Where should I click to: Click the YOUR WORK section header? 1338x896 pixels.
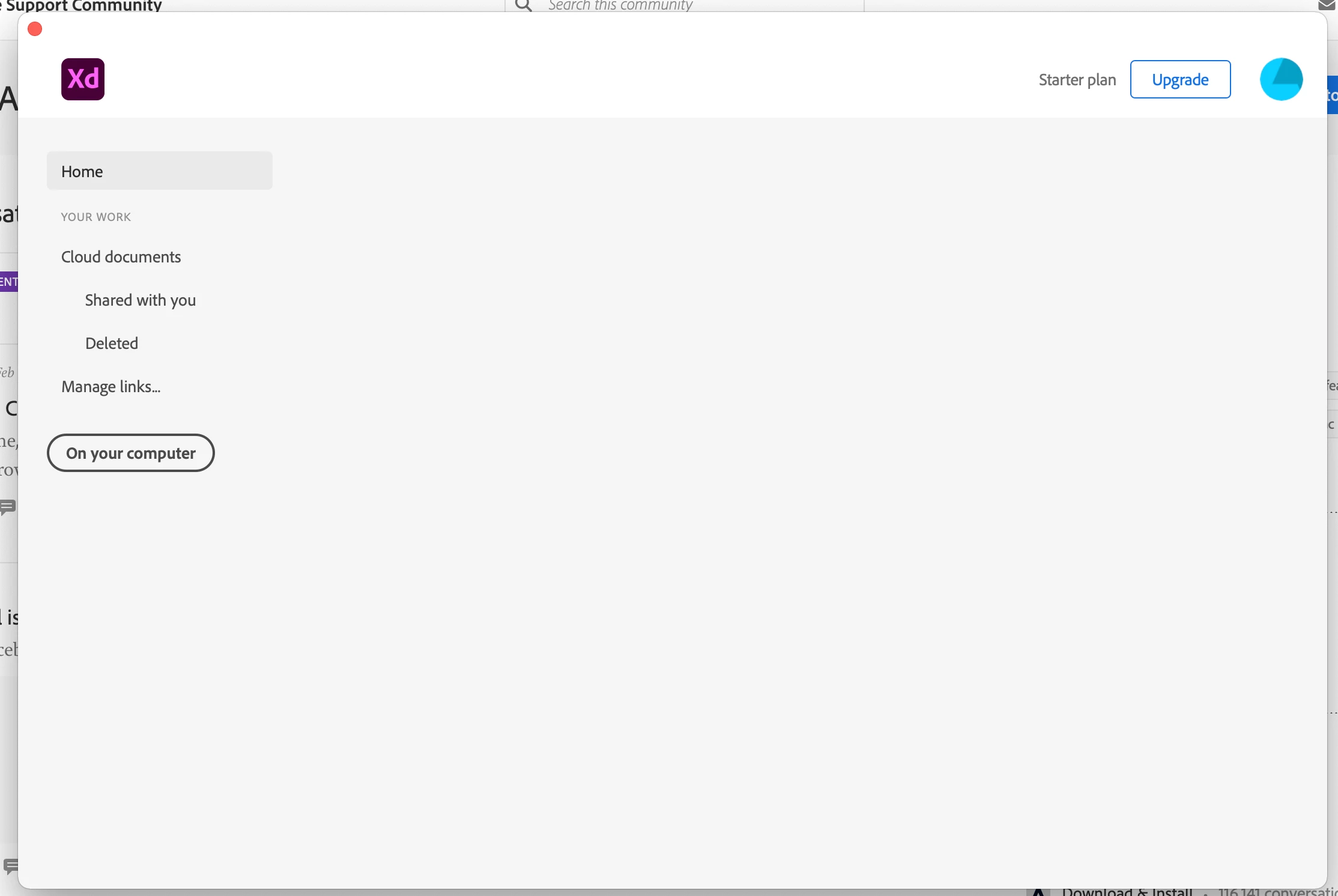pos(95,217)
